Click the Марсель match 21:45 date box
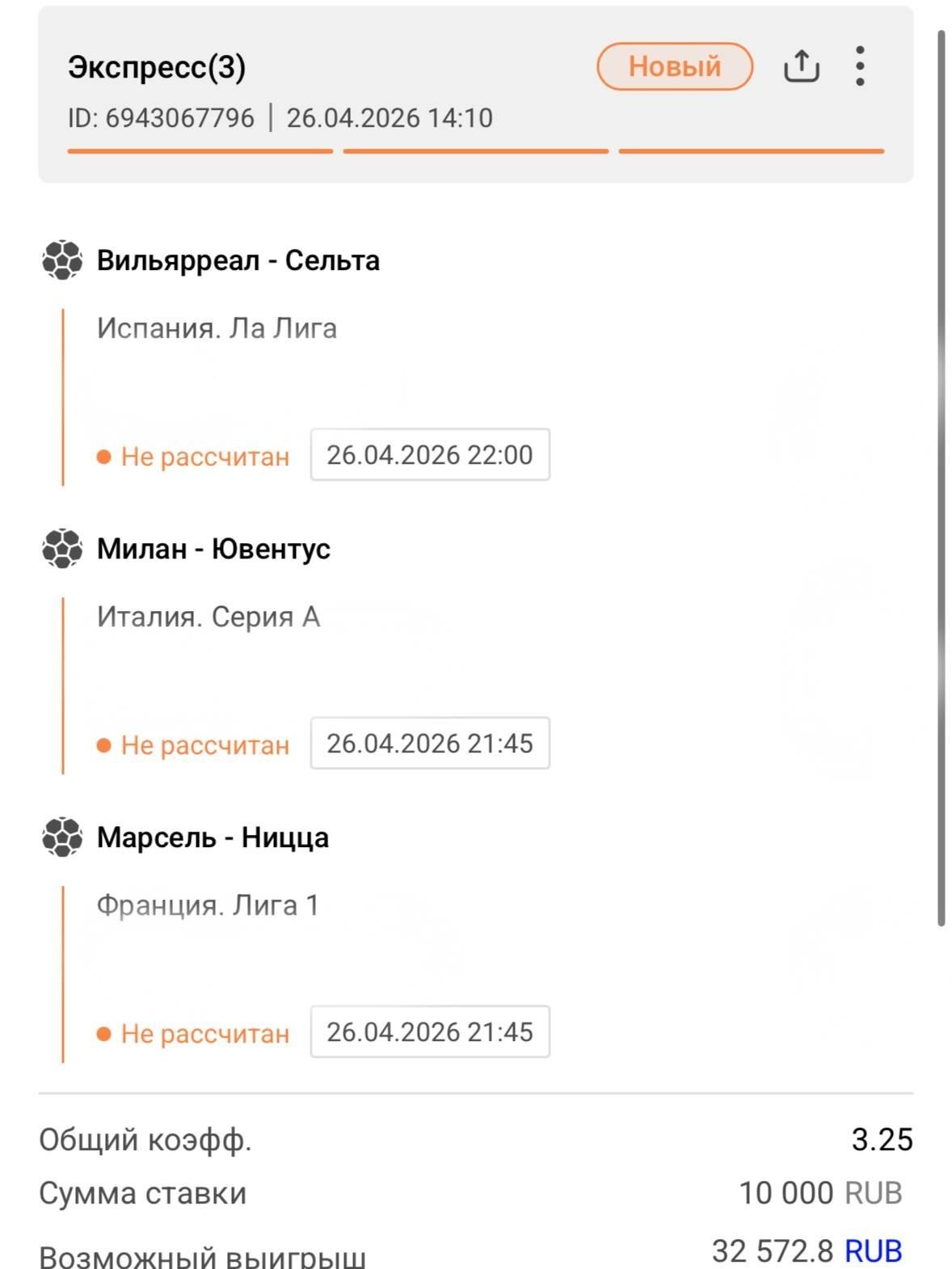This screenshot has width=952, height=1269. (x=430, y=1032)
